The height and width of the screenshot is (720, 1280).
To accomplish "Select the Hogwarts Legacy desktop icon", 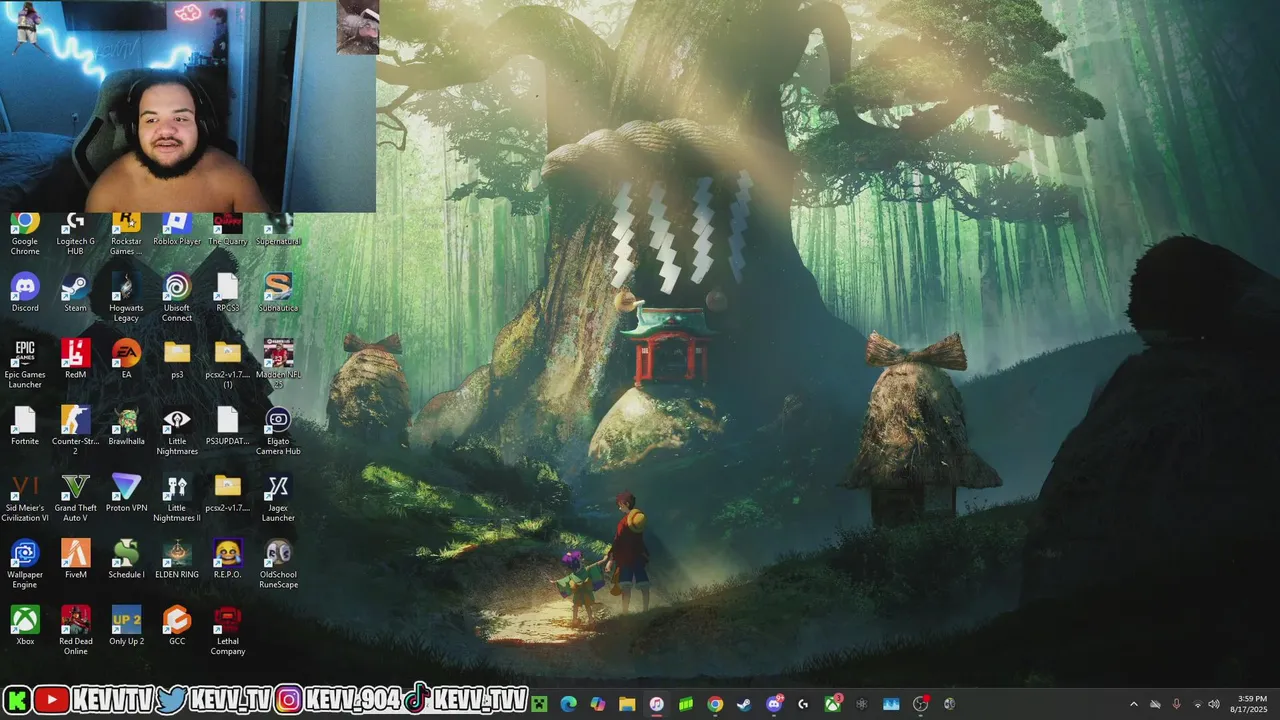I will point(126,297).
